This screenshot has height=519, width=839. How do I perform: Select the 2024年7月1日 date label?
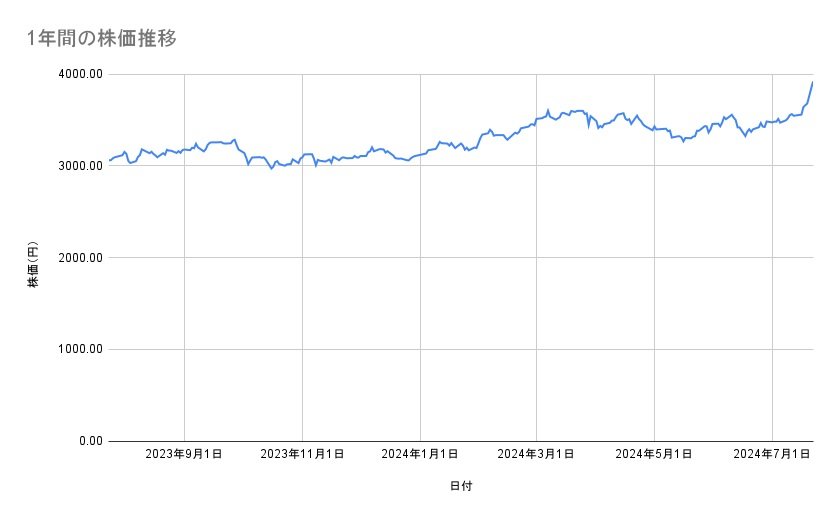tap(771, 455)
